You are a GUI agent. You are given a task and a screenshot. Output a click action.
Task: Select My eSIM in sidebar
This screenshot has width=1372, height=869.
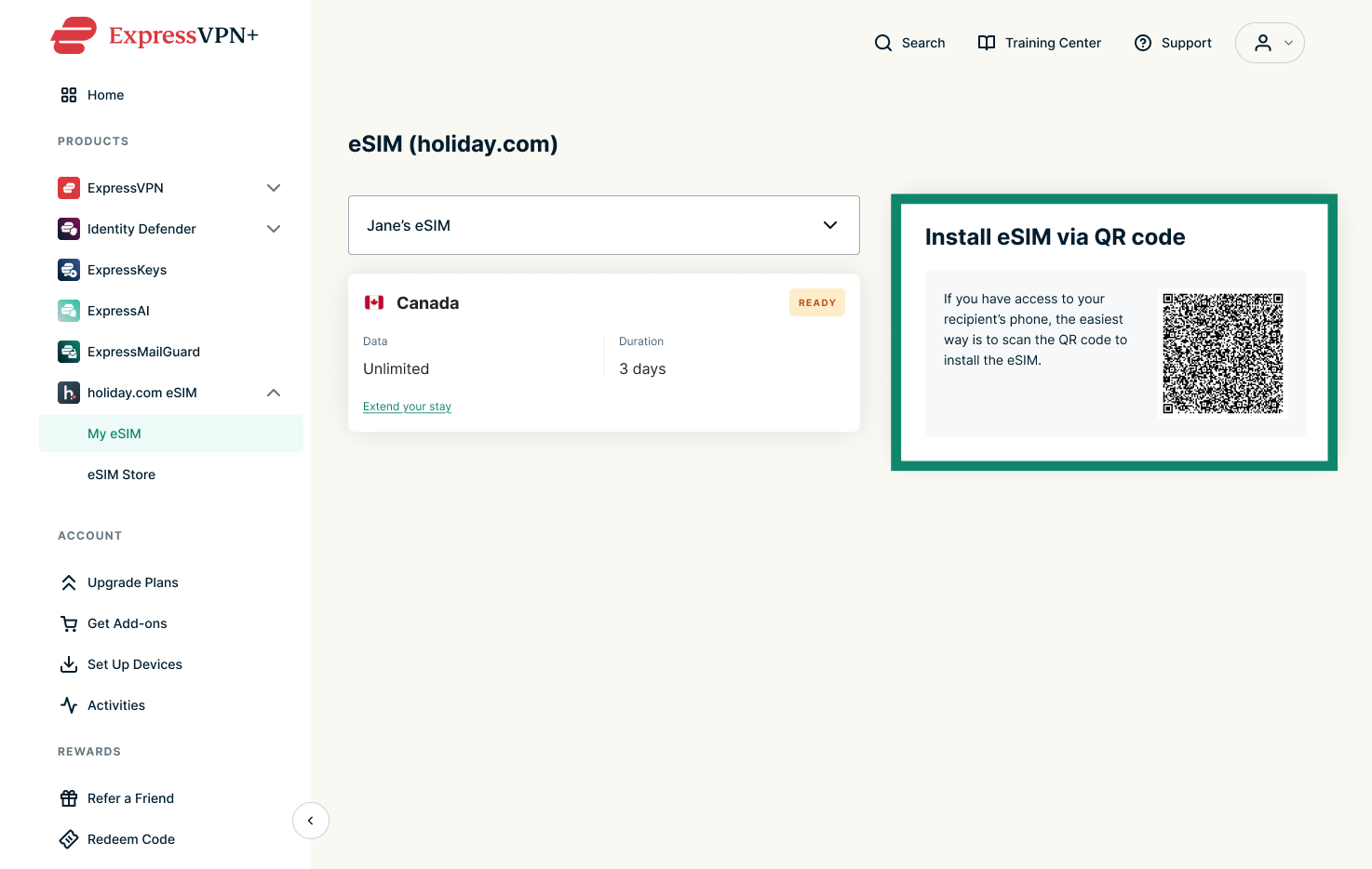[x=171, y=434]
